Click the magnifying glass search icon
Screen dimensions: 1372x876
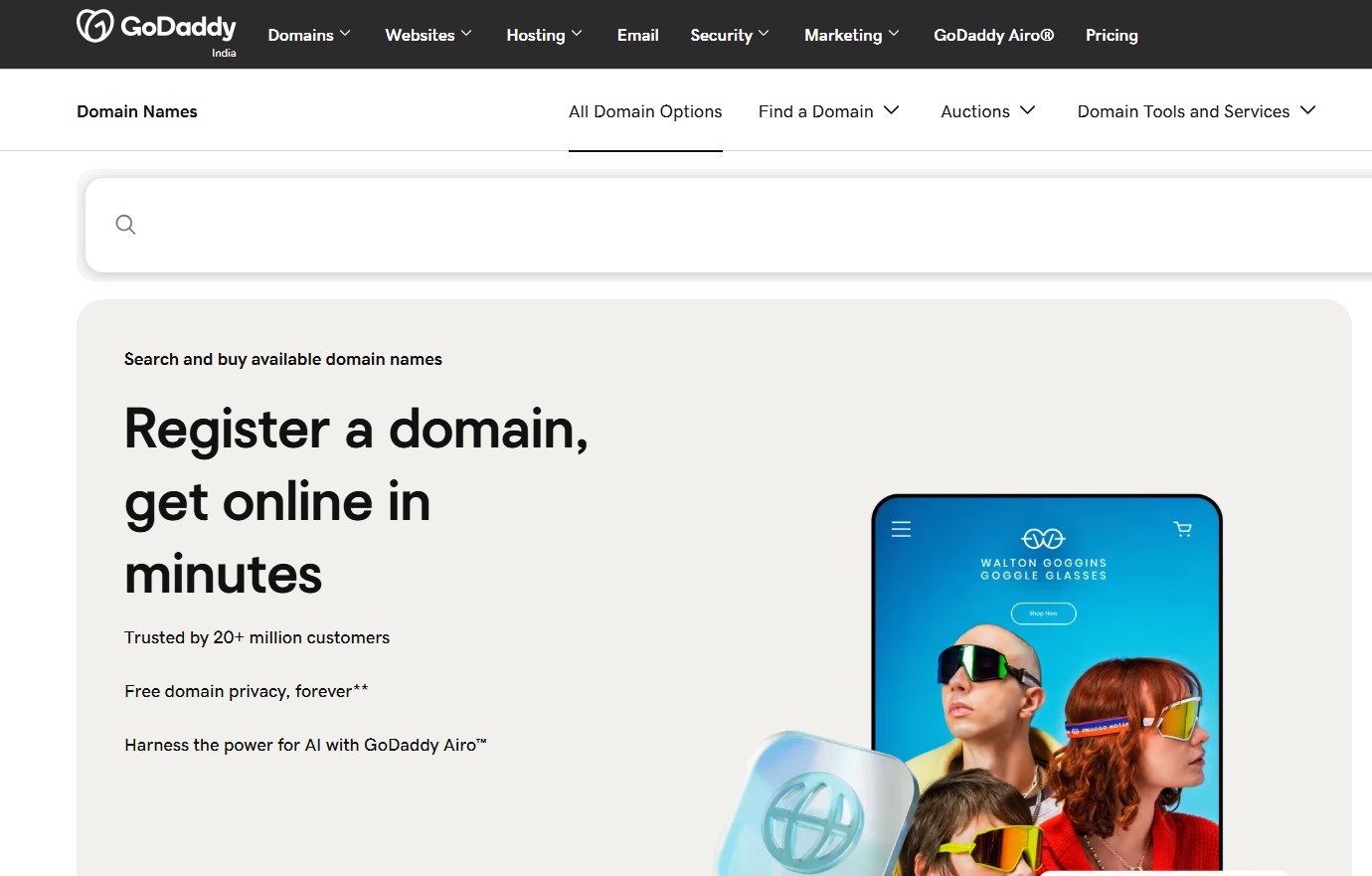point(125,225)
